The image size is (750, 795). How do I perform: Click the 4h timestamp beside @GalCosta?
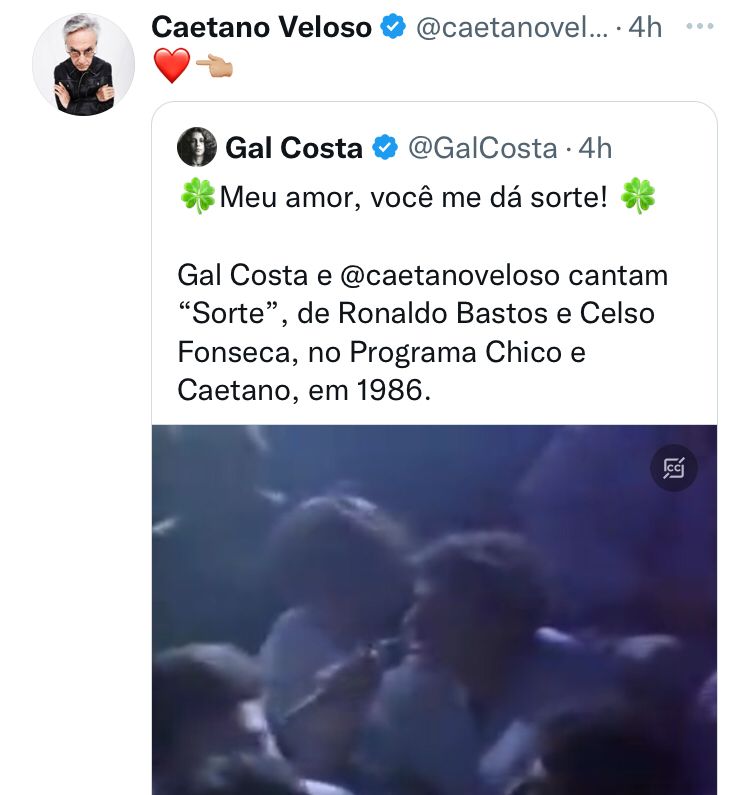595,148
